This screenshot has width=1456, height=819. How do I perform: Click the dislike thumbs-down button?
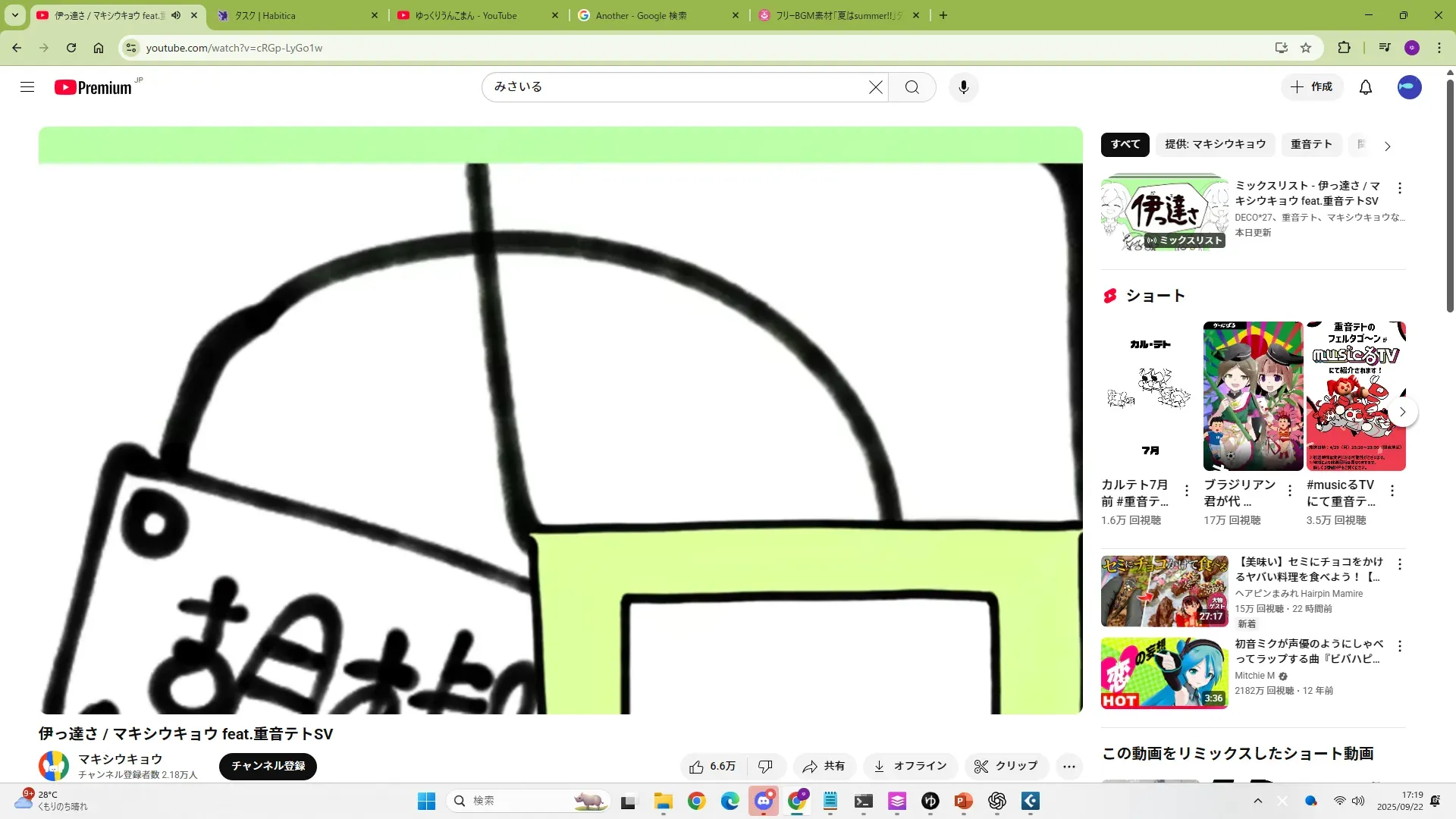click(765, 767)
